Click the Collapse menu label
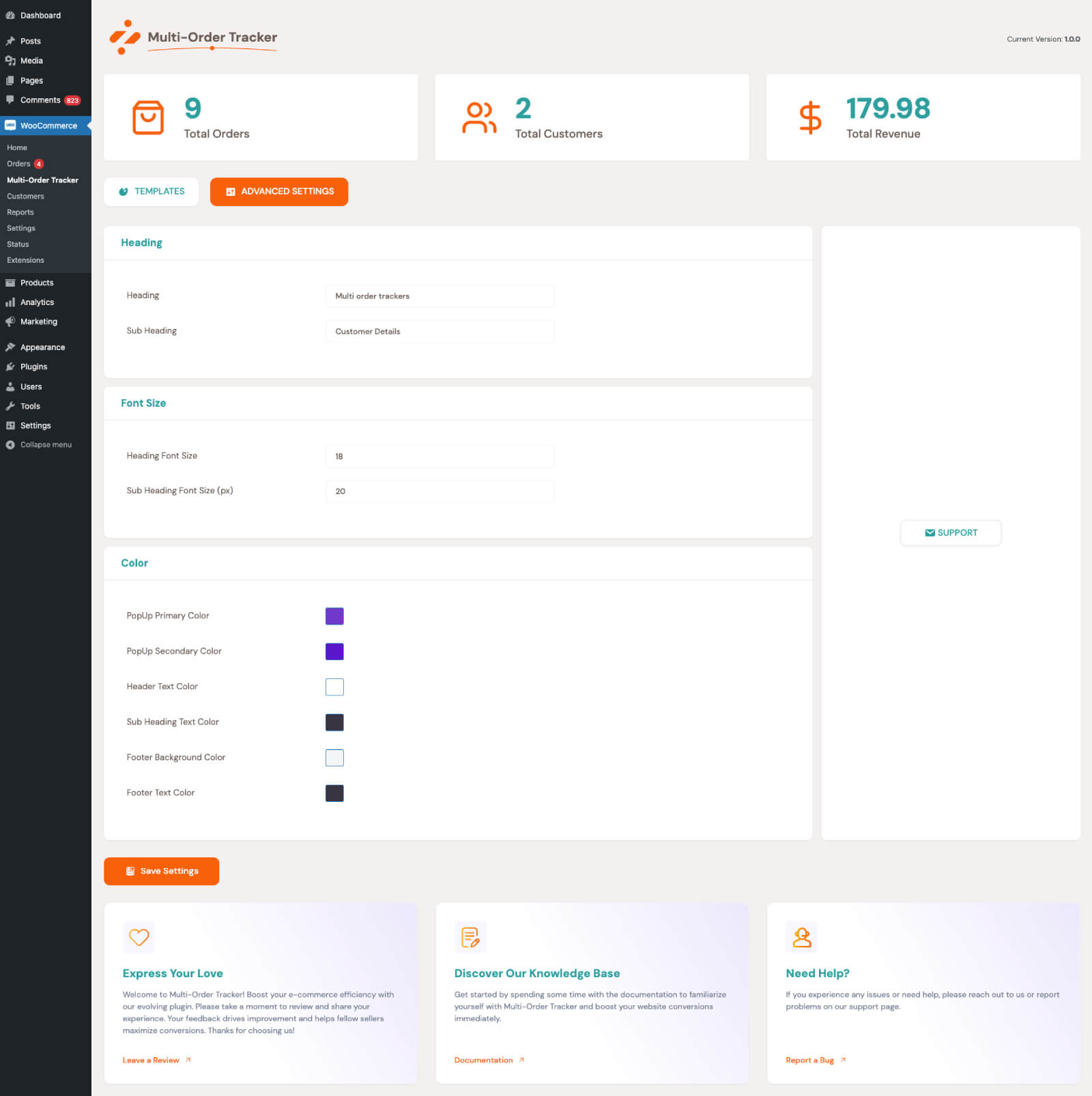 46,445
